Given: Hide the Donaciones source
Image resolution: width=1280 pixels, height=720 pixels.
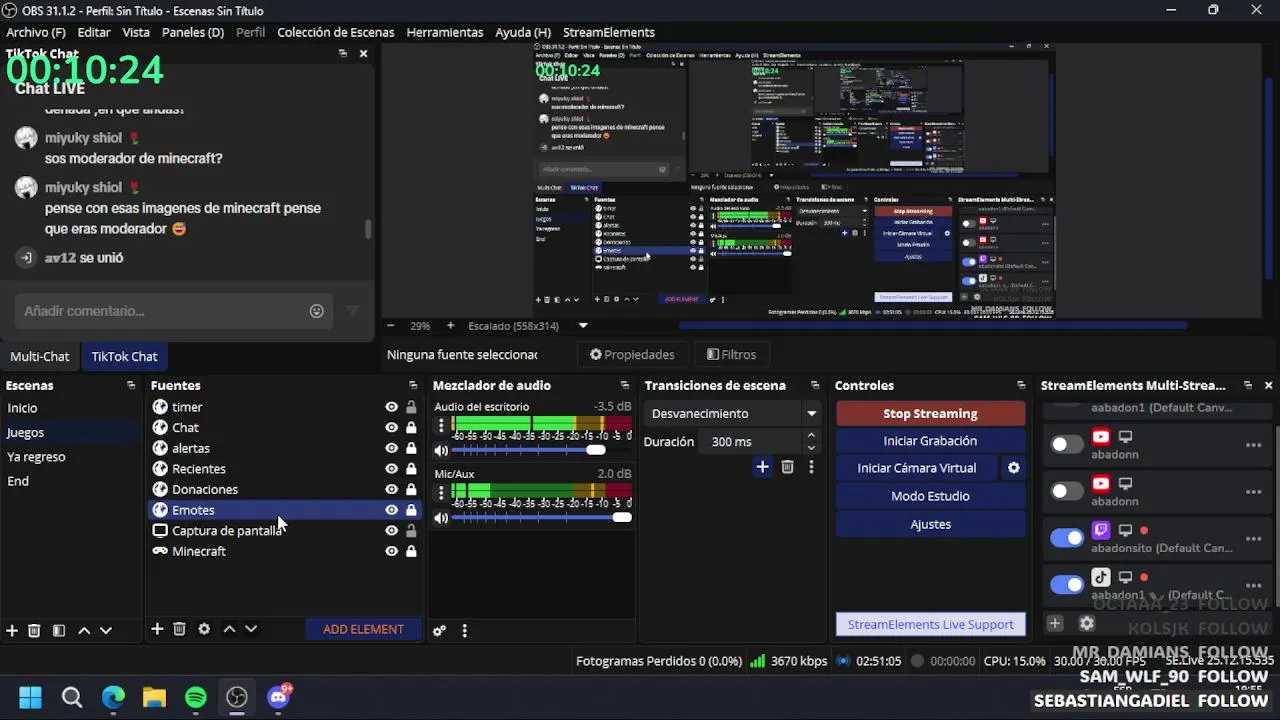Looking at the screenshot, I should (391, 489).
